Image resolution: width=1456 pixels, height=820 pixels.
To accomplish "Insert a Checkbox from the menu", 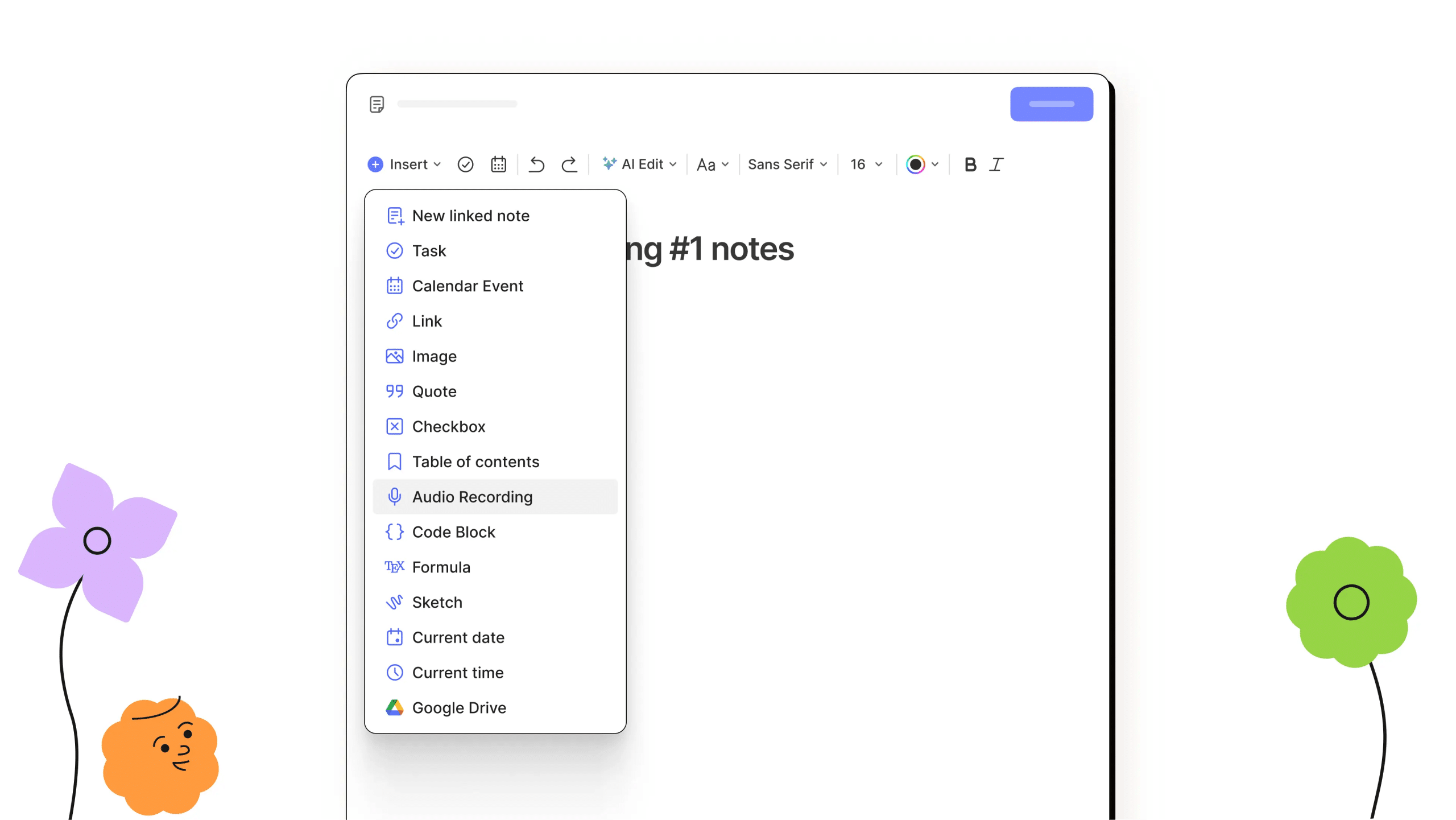I will [448, 427].
